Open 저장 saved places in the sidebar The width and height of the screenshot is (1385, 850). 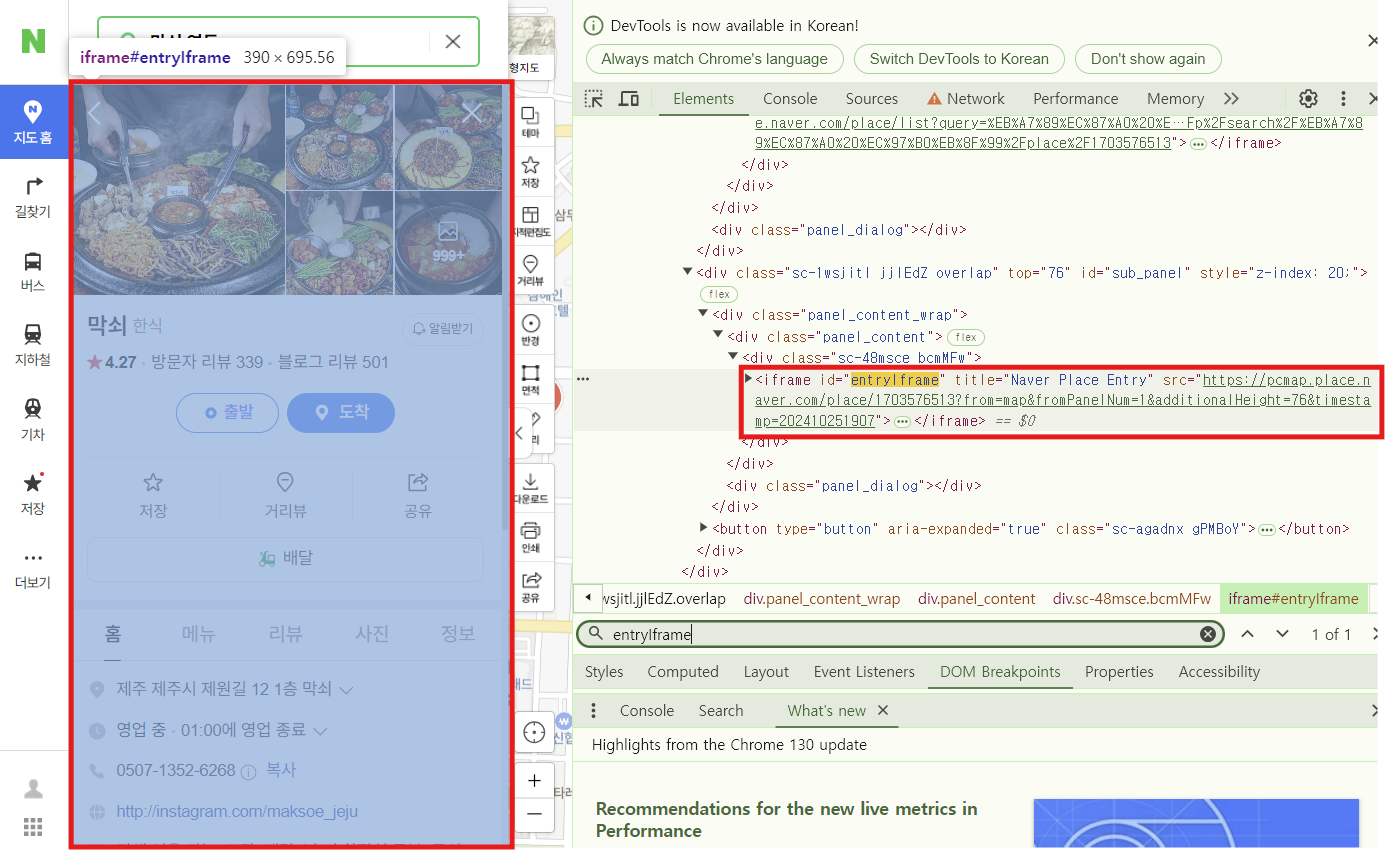(x=33, y=493)
